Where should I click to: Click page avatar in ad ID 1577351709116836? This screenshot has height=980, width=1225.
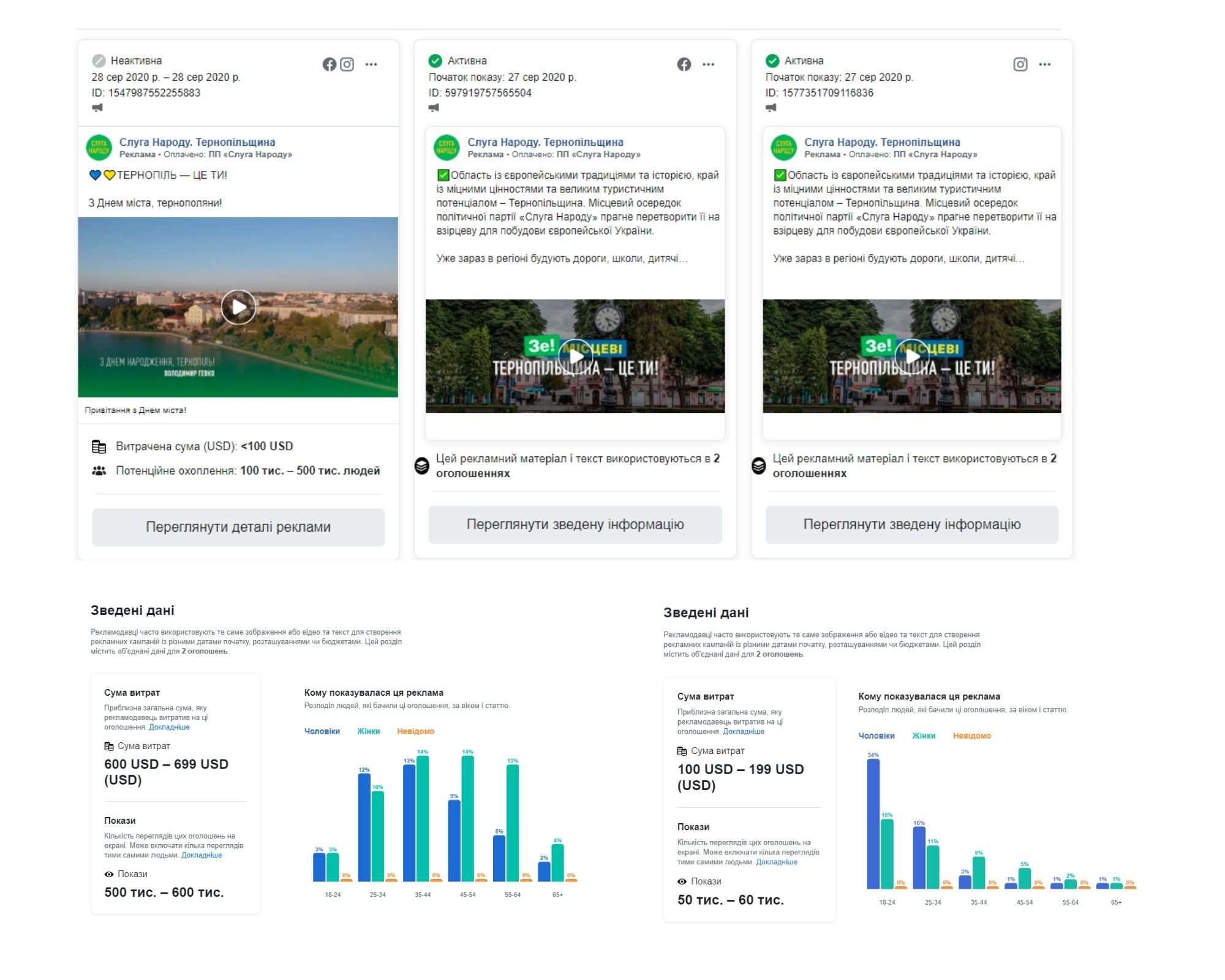pos(783,148)
